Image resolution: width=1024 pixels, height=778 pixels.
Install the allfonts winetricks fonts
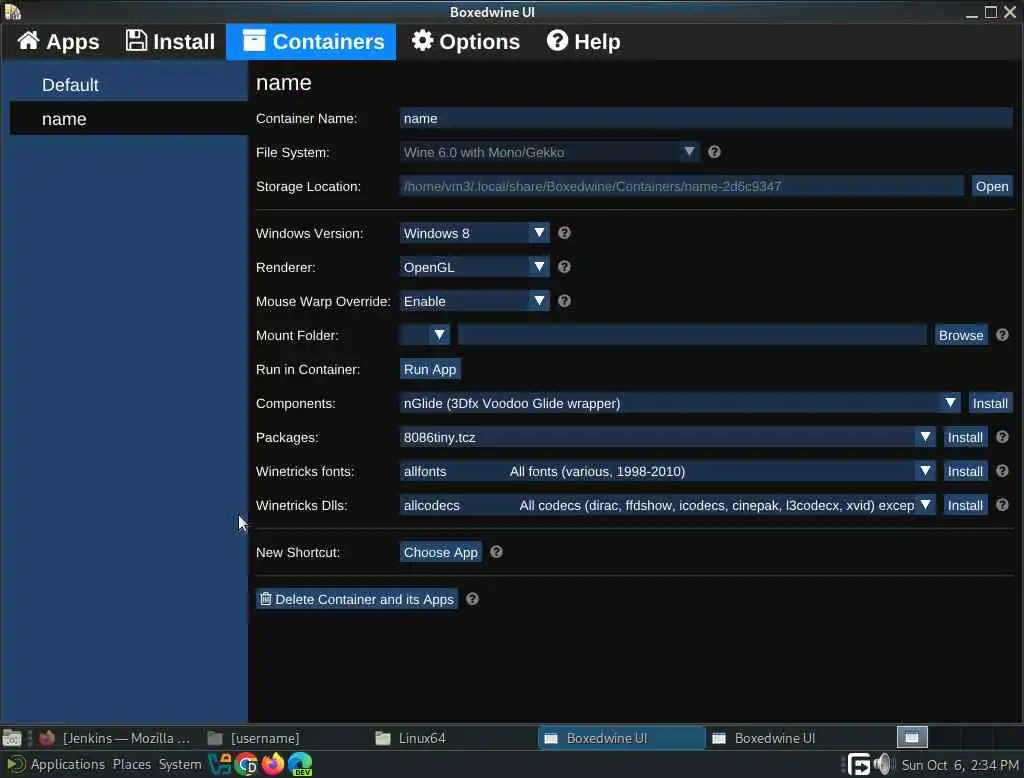965,471
